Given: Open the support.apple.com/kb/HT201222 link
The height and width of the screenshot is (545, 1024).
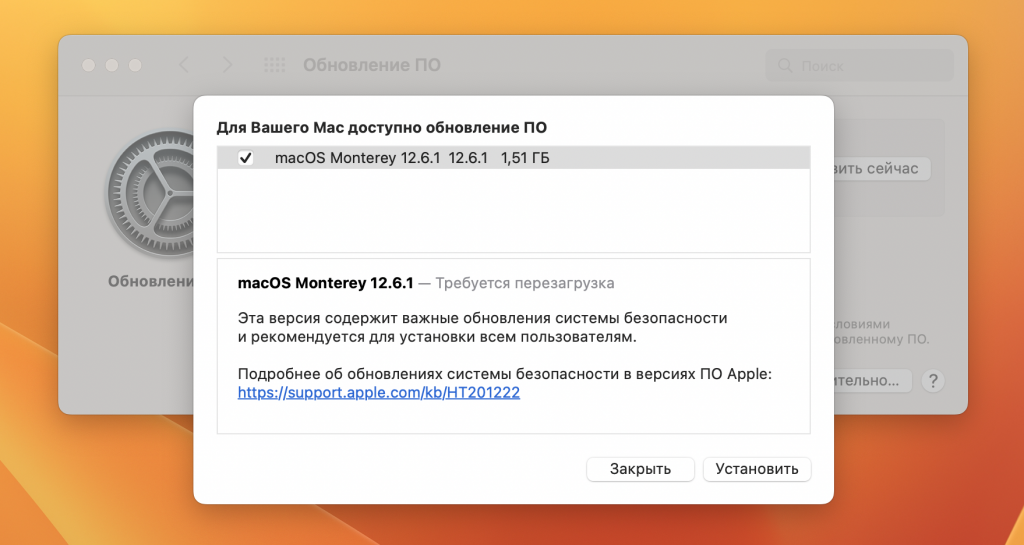Looking at the screenshot, I should pos(379,393).
